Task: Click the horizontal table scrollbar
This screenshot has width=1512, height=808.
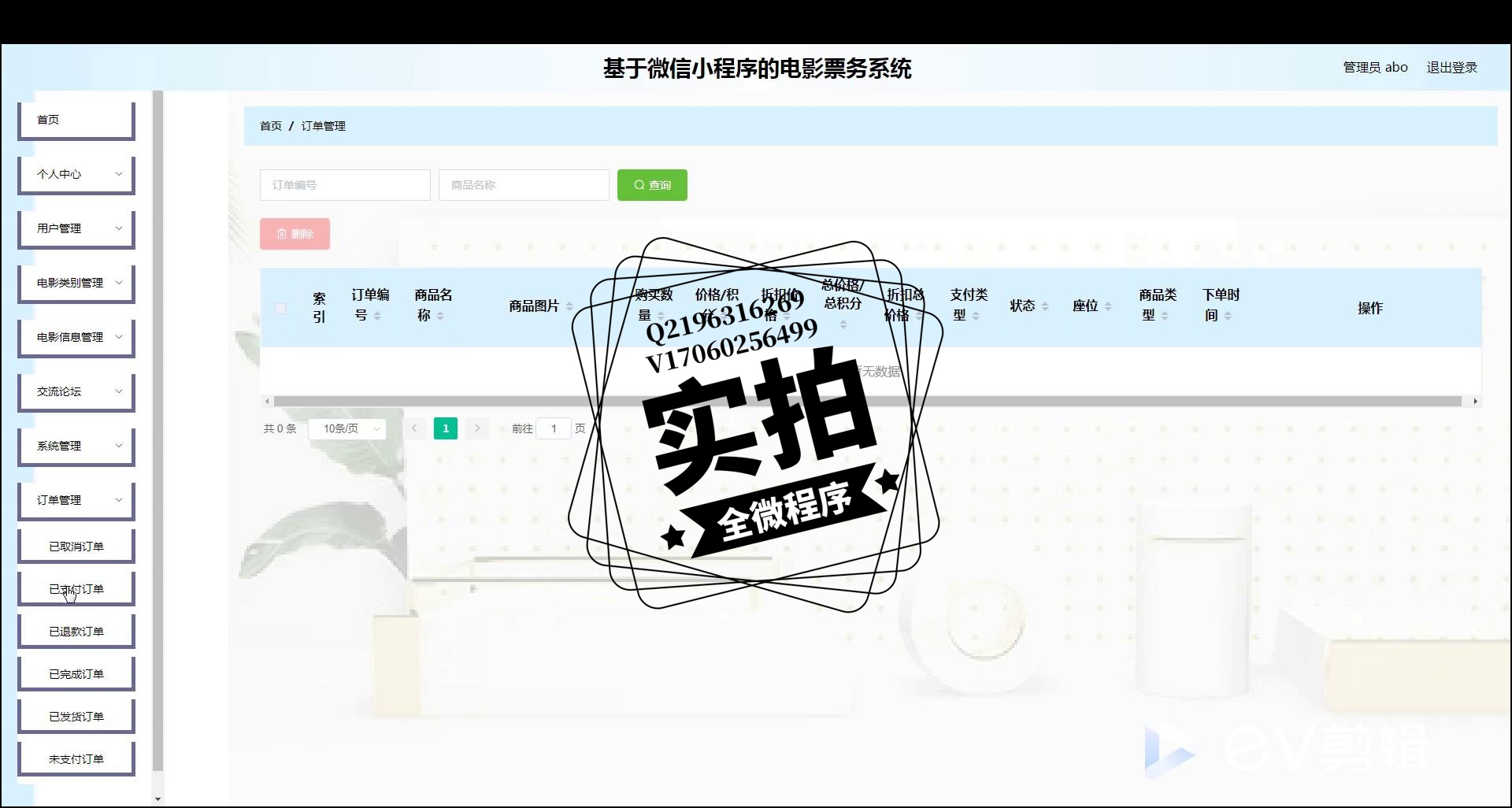Action: (868, 402)
